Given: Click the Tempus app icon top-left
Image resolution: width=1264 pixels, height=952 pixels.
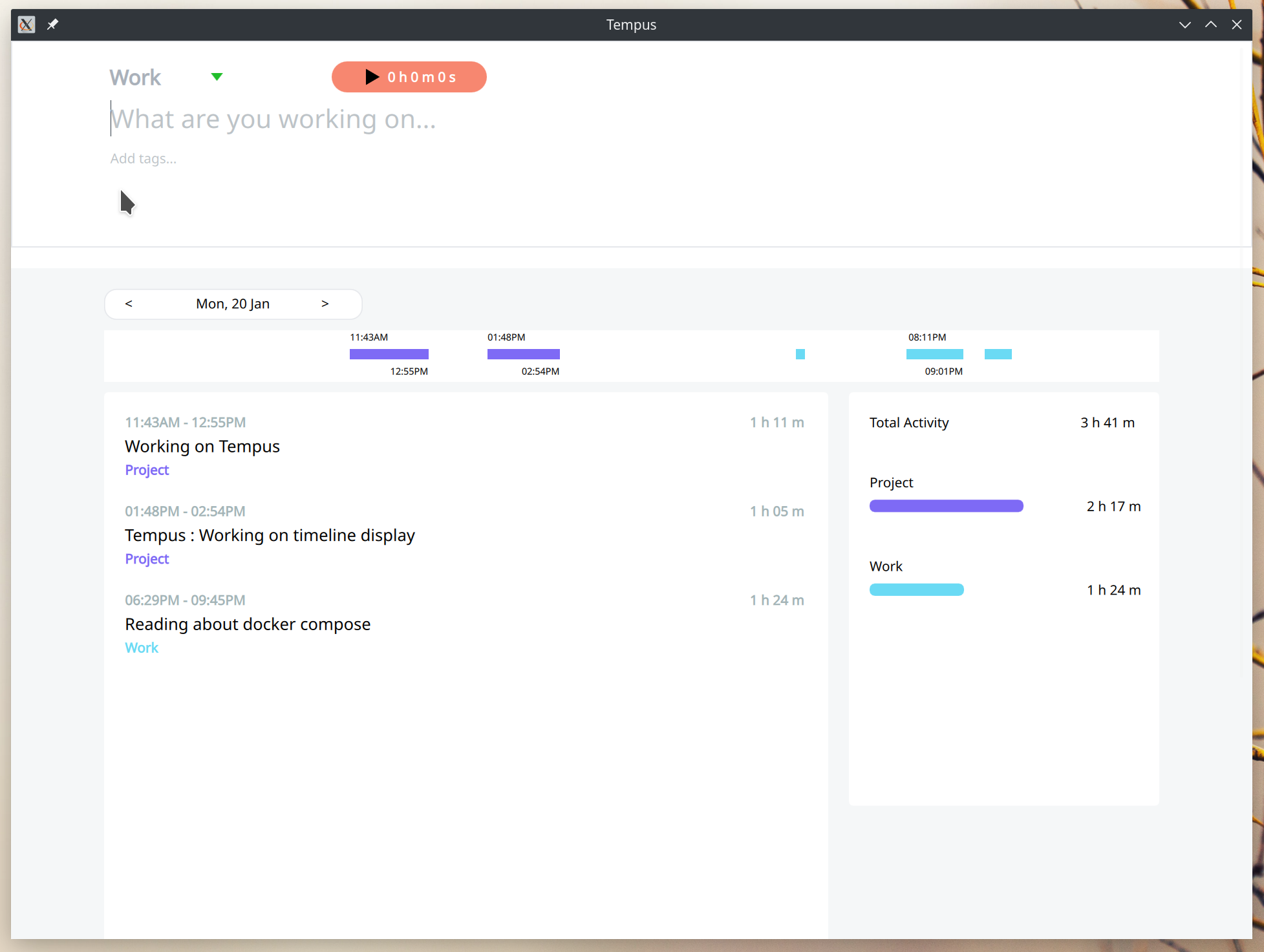Looking at the screenshot, I should 26,24.
